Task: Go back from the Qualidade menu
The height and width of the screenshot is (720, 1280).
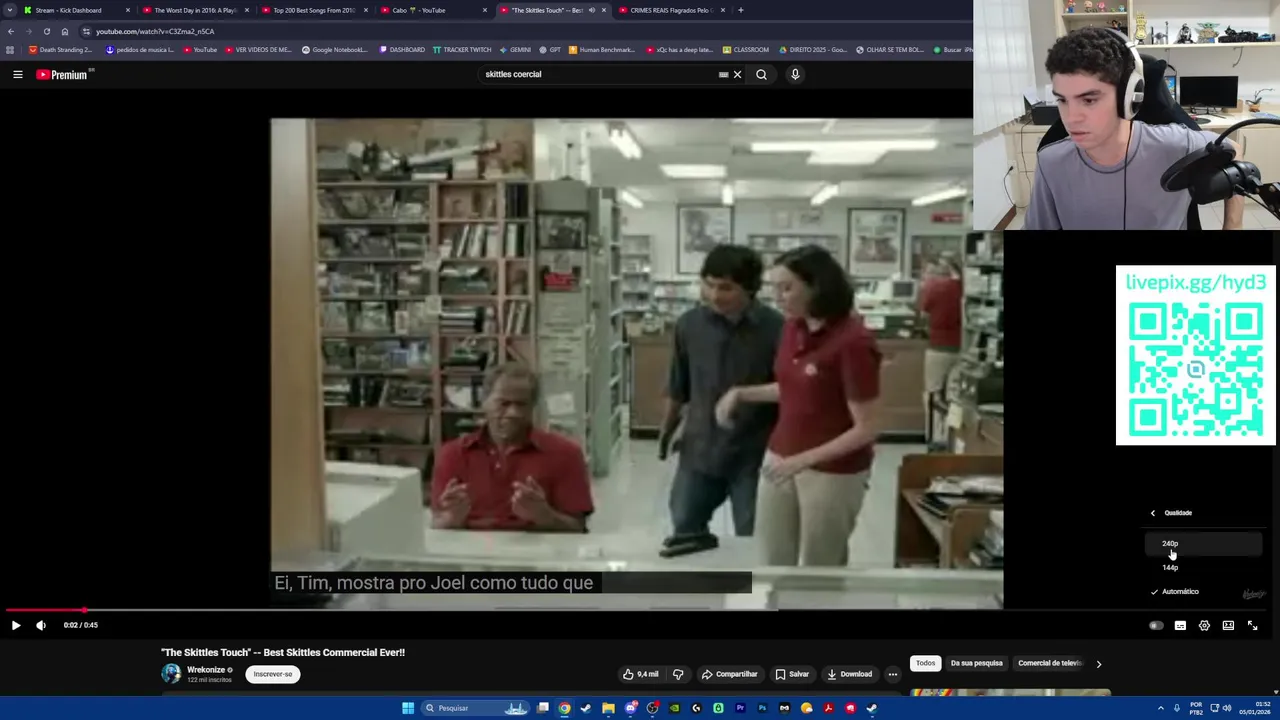Action: click(x=1153, y=513)
